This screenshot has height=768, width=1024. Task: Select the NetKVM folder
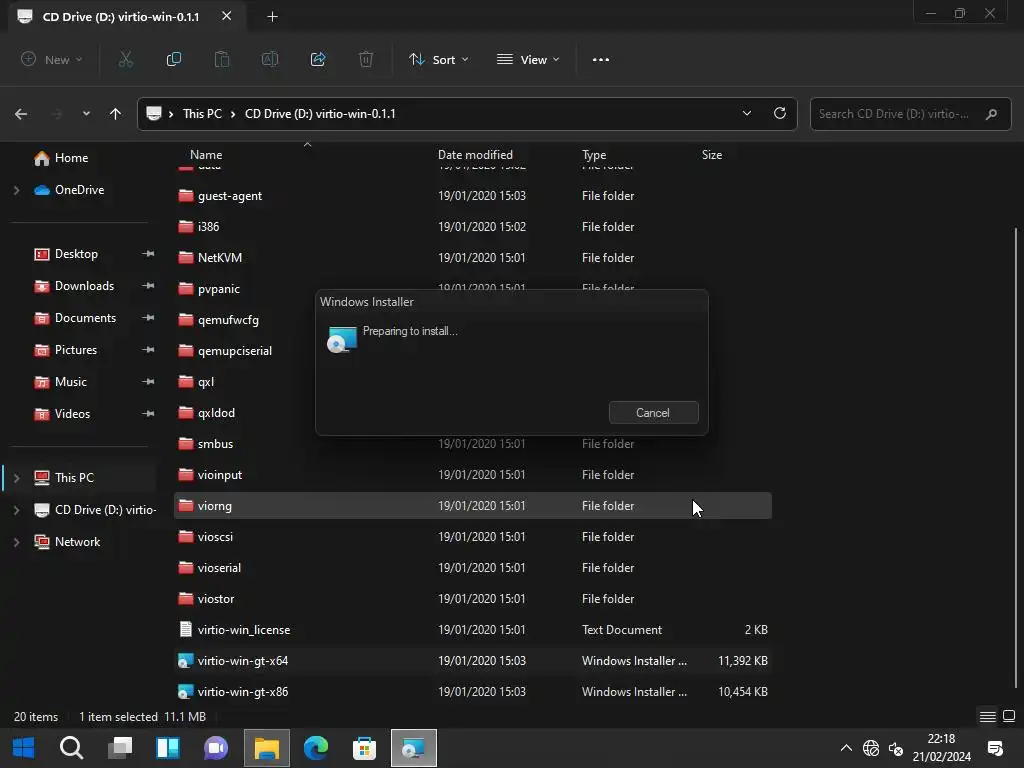point(473,258)
